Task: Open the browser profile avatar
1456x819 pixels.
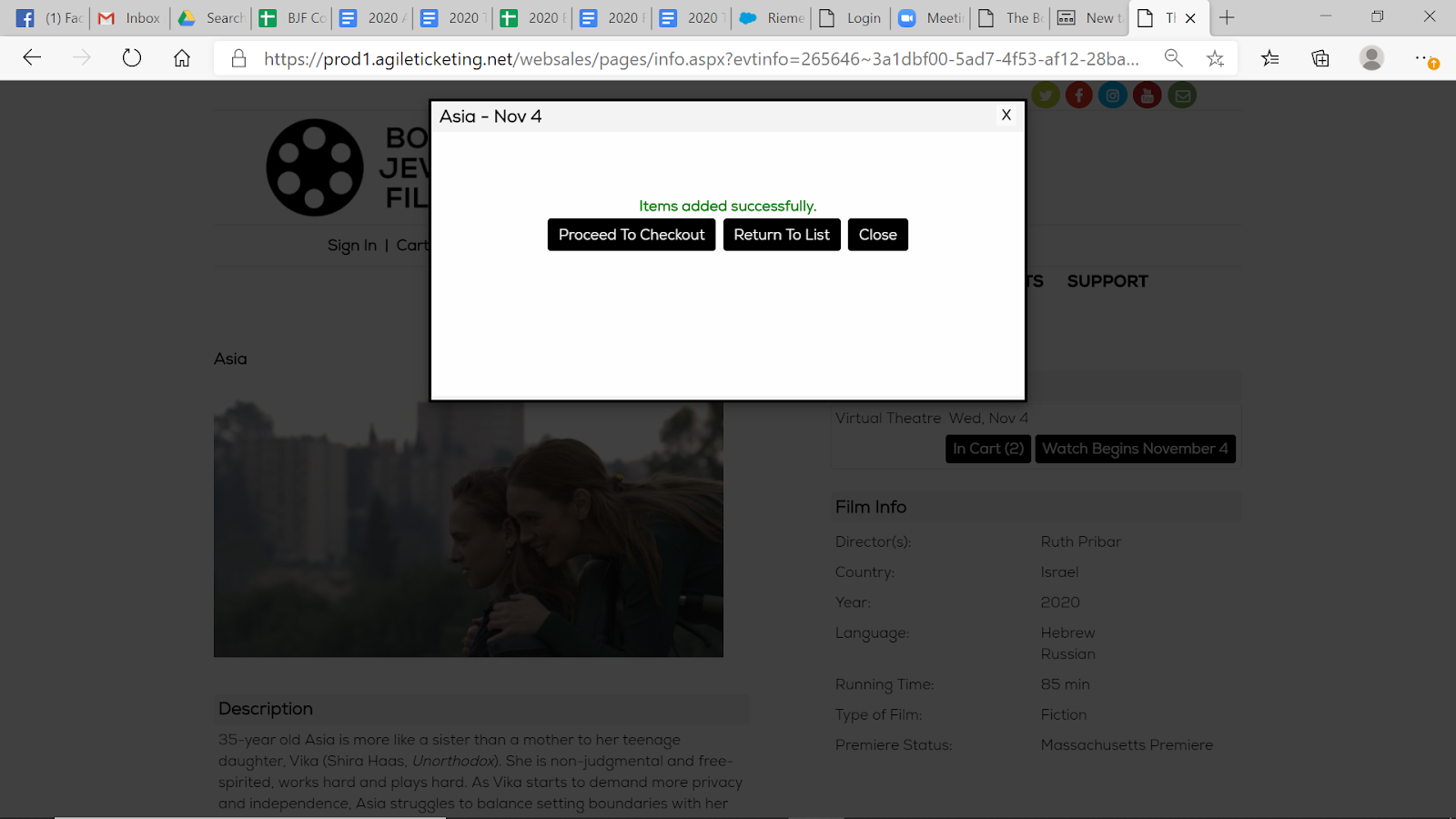Action: pyautogui.click(x=1371, y=58)
